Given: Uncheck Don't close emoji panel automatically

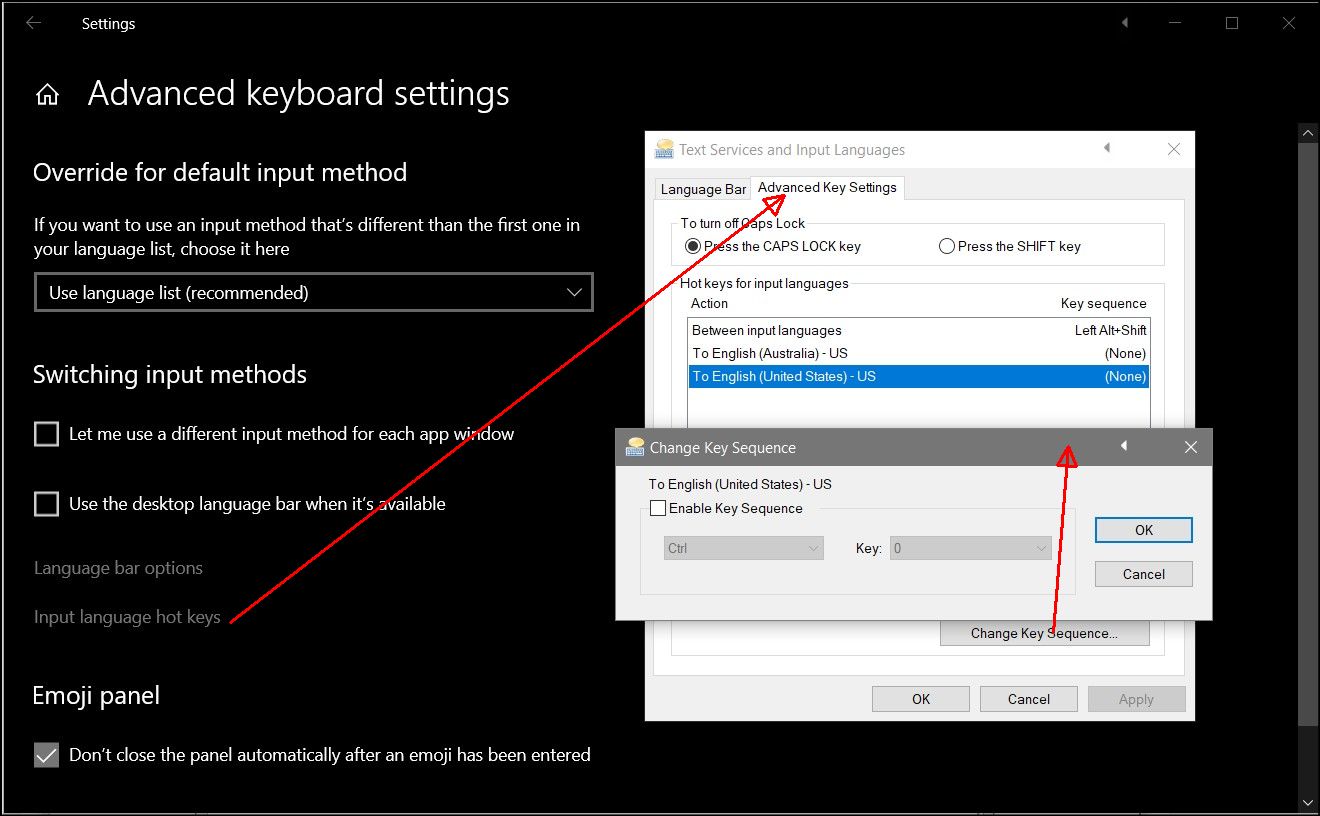Looking at the screenshot, I should tap(46, 755).
